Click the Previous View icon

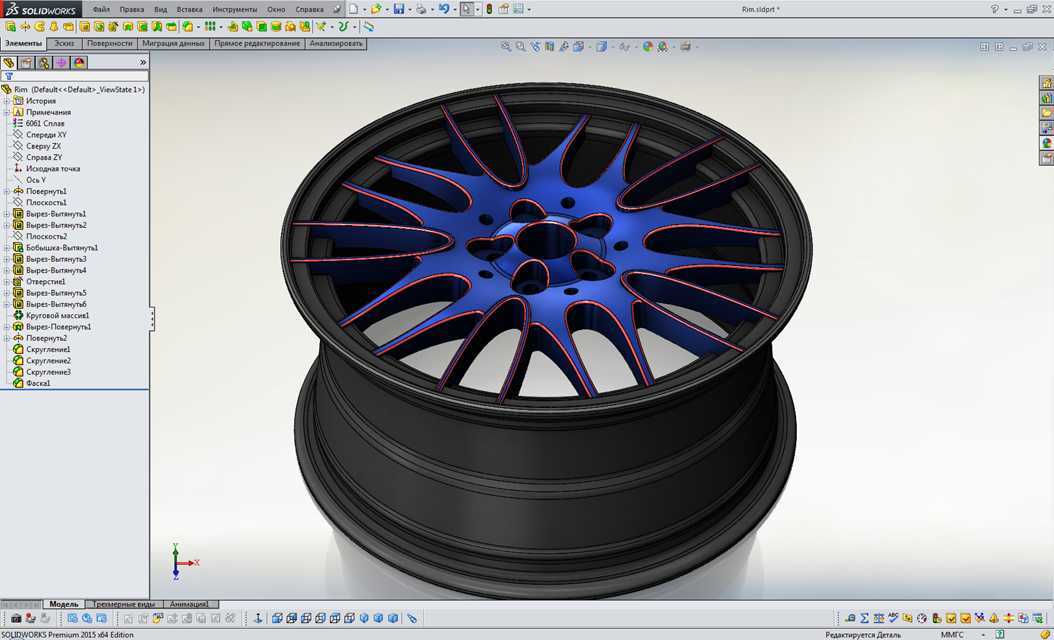(x=535, y=46)
